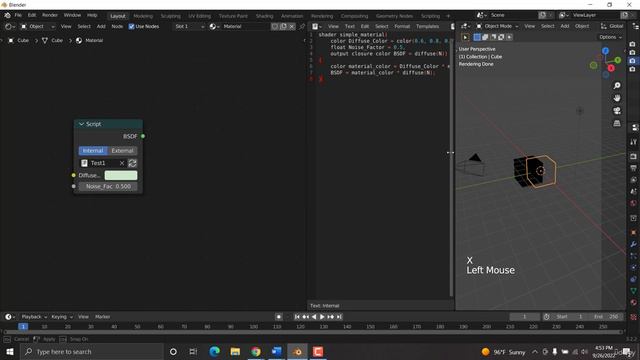Unlink the Material with its X icon
This screenshot has width=640, height=360.
(x=291, y=27)
